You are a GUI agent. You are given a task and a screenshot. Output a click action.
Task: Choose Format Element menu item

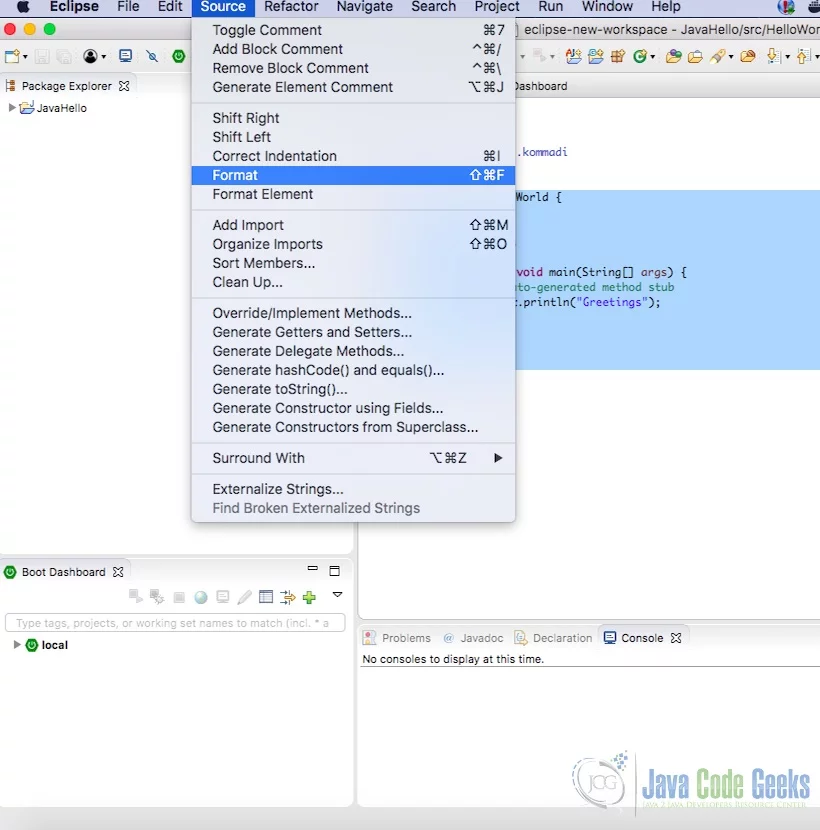click(x=353, y=194)
